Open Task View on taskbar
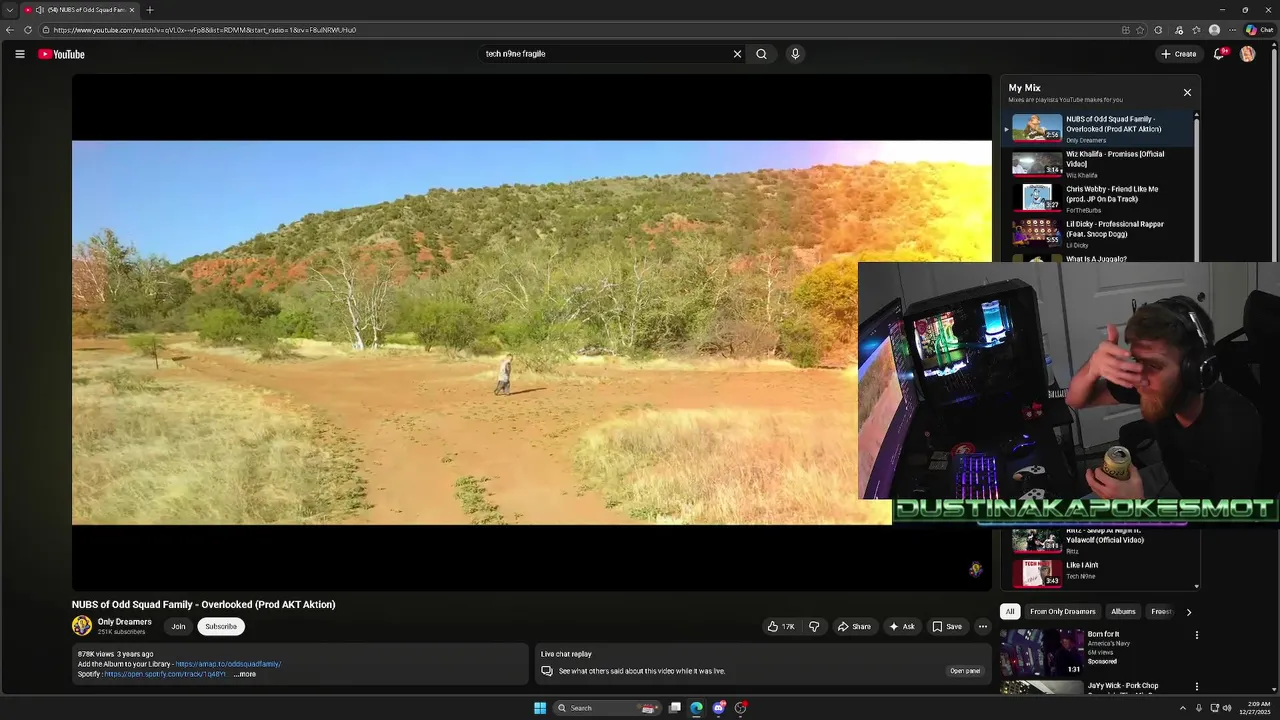This screenshot has width=1280, height=720. tap(675, 708)
